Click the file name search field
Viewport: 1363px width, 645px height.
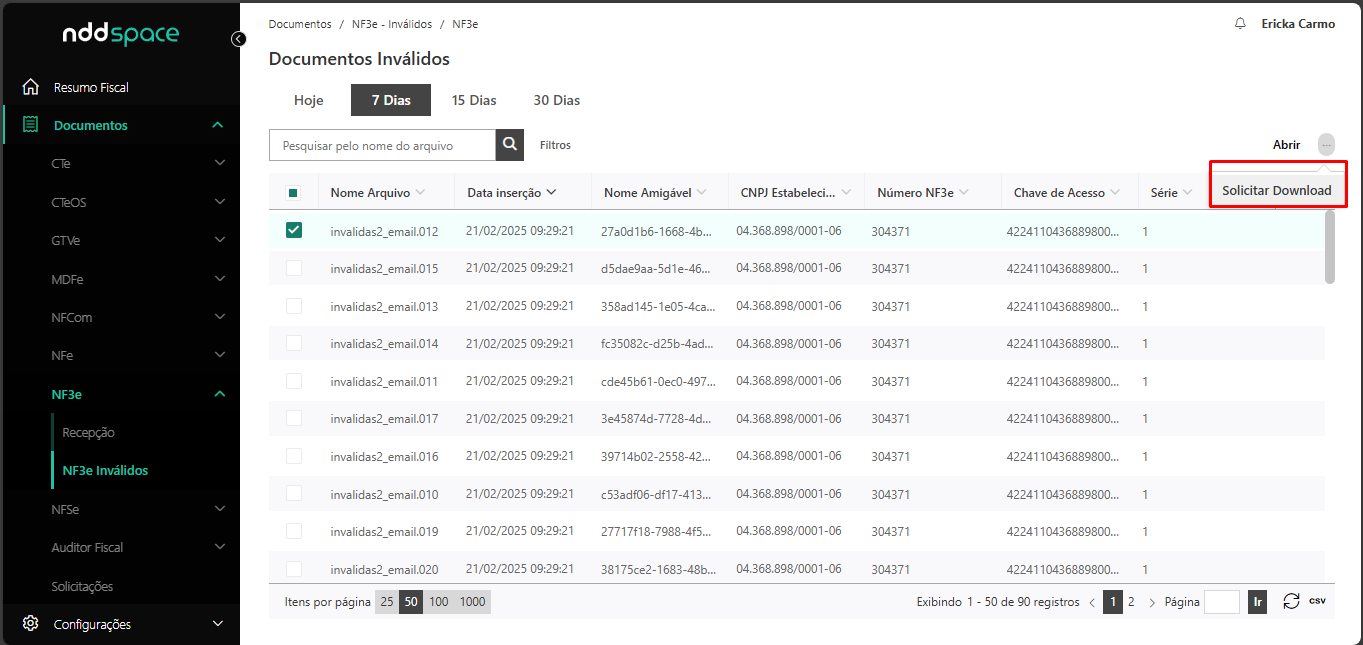coord(382,145)
